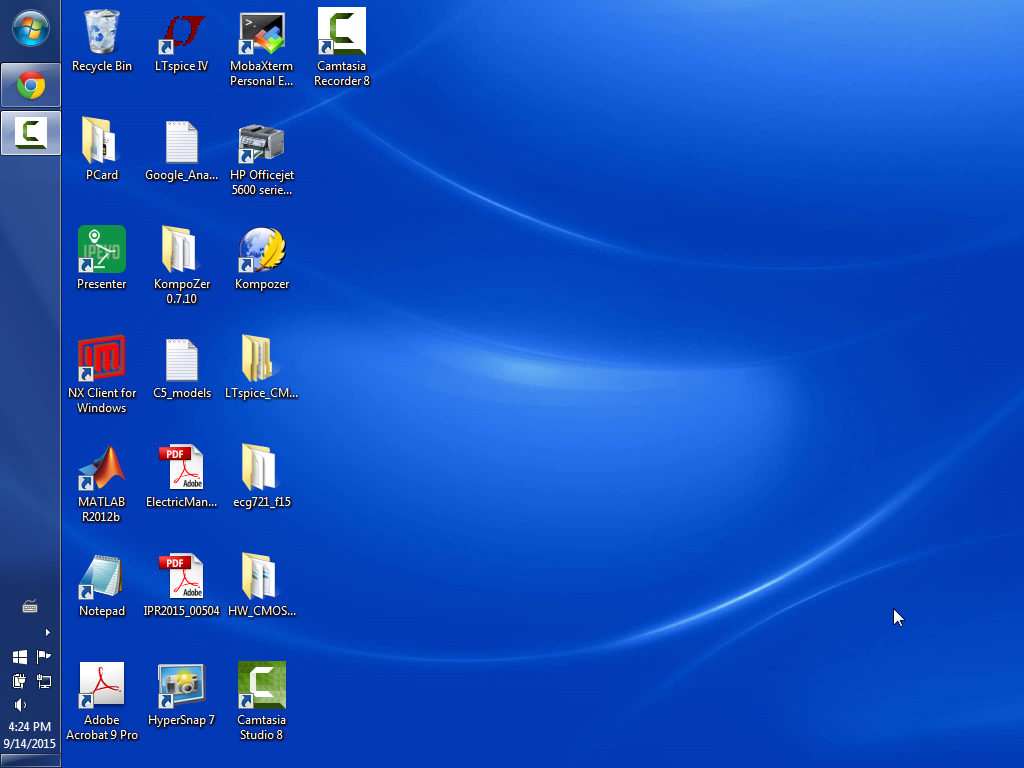Open the Windows Start menu orb

(x=30, y=29)
